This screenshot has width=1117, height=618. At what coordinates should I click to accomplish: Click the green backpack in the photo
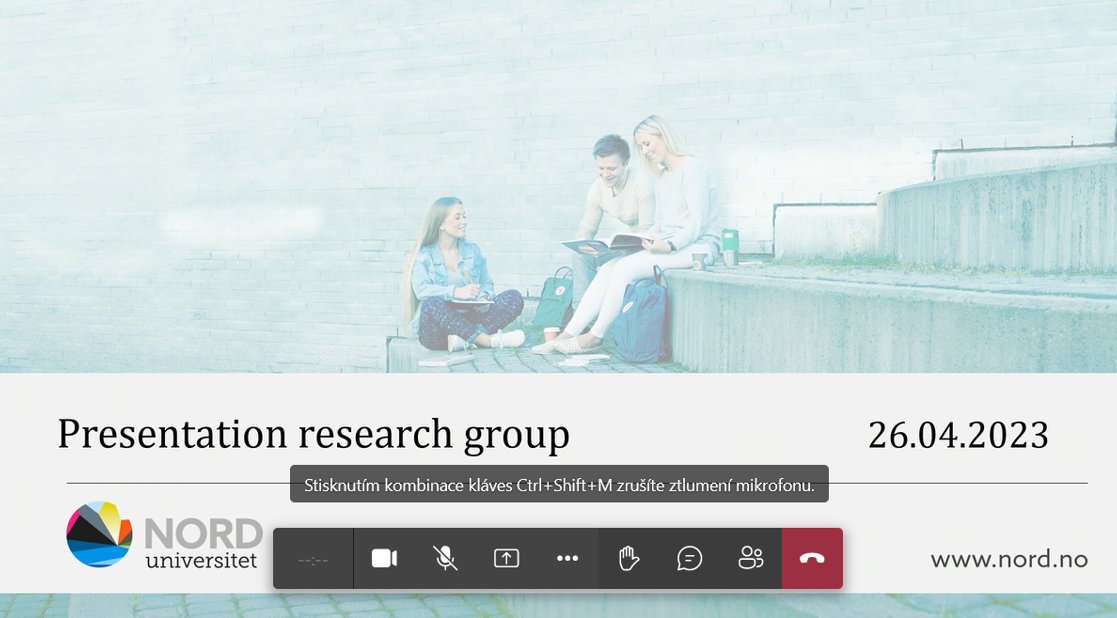coord(553,300)
